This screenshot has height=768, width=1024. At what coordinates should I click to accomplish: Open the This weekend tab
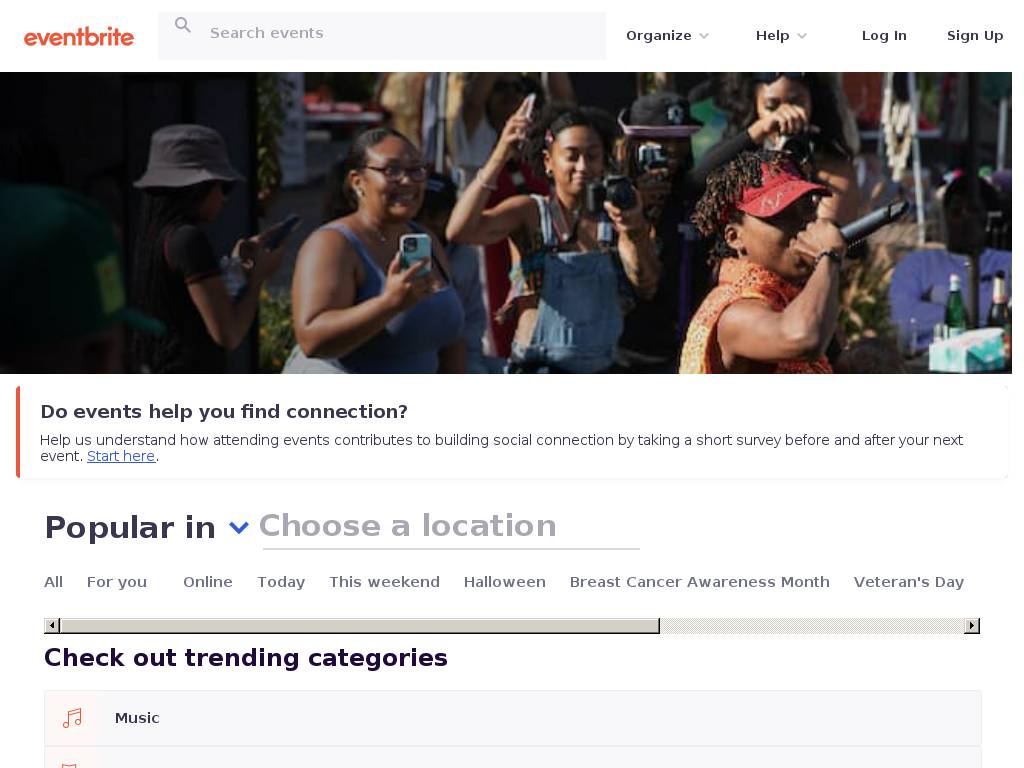click(385, 582)
